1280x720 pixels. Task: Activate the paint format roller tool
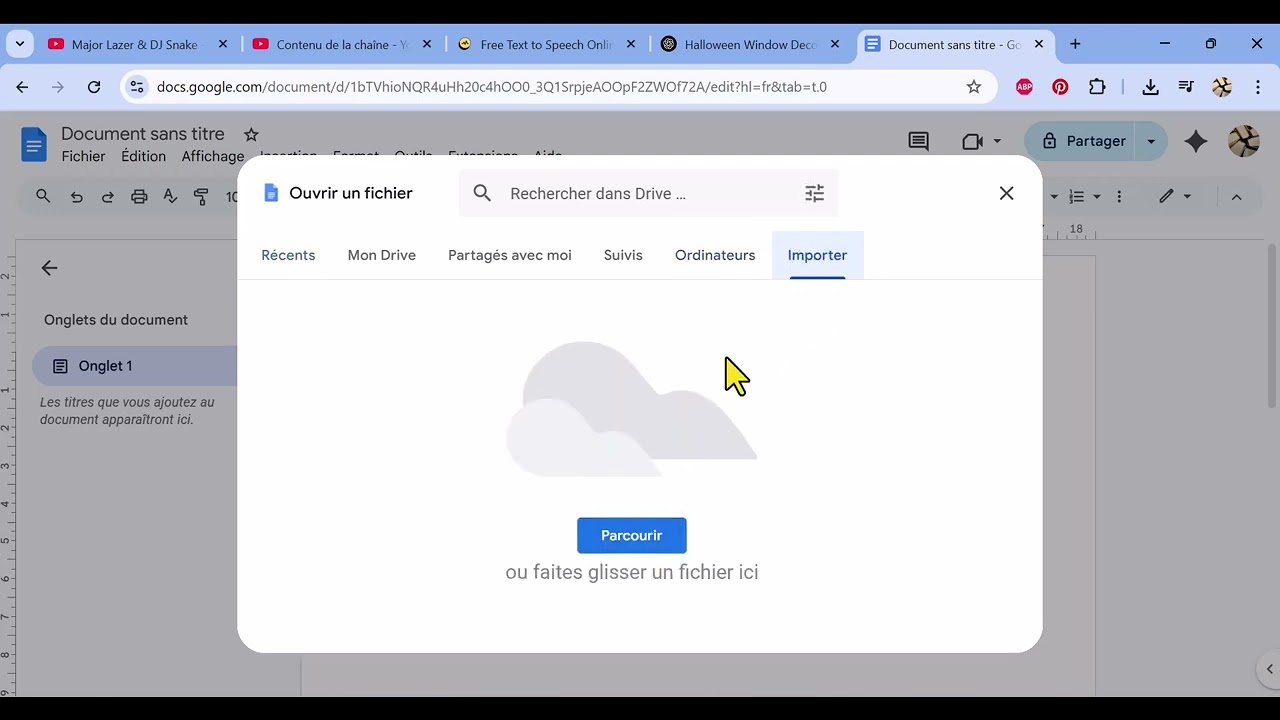[x=201, y=197]
